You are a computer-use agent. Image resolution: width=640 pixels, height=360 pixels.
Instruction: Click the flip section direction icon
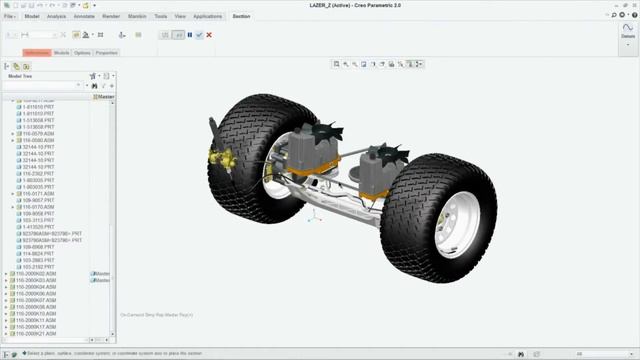click(63, 35)
